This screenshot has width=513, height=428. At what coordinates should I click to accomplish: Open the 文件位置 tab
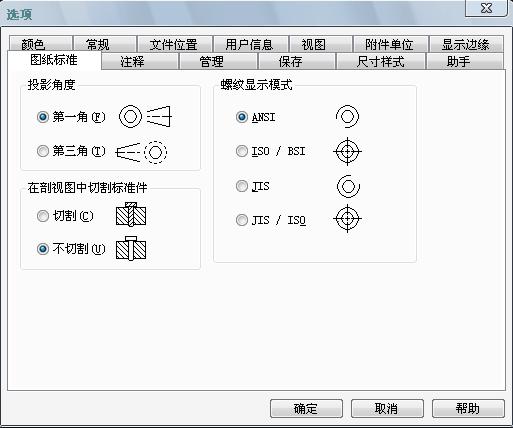coord(175,44)
